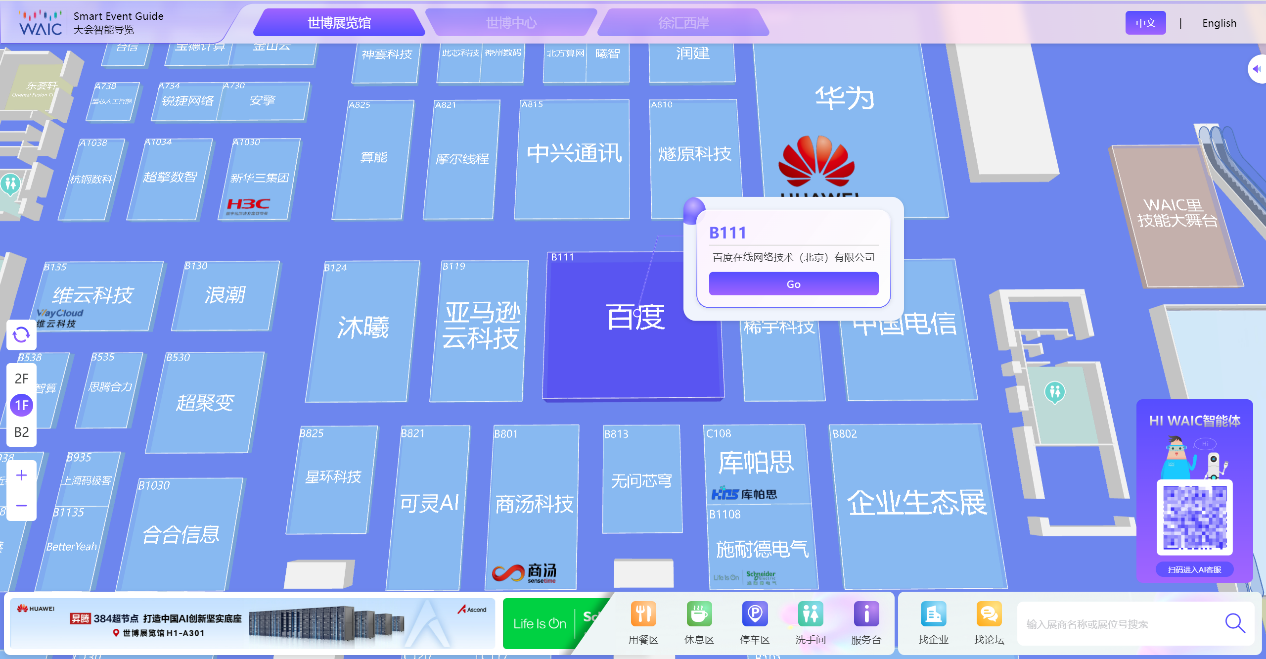Click the H3C logo on booth A1030
Image resolution: width=1266 pixels, height=659 pixels.
(x=247, y=205)
